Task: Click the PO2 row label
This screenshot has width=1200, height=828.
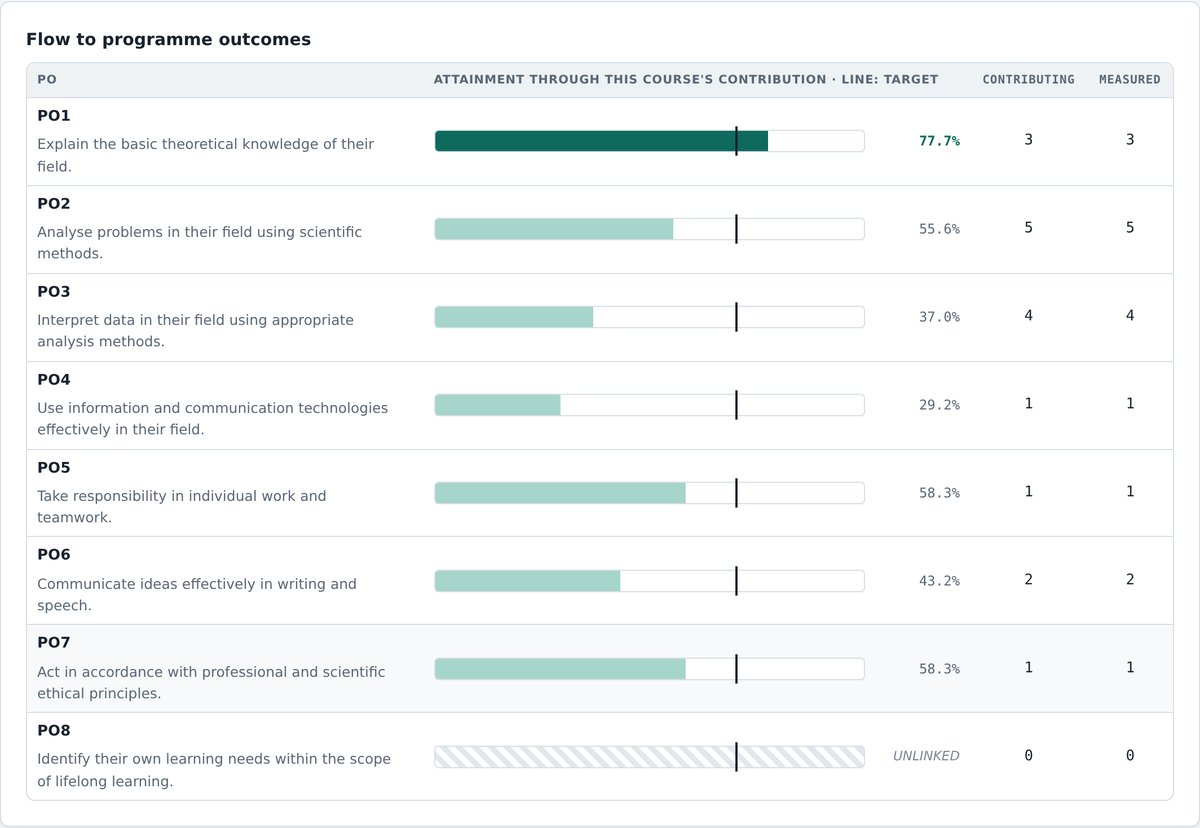Action: (x=54, y=204)
